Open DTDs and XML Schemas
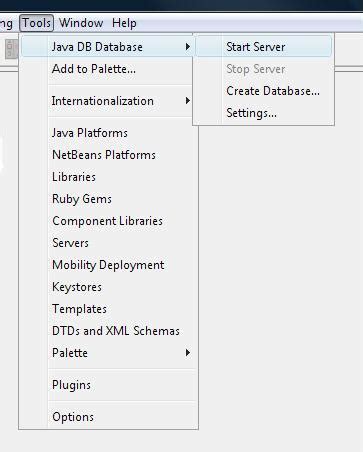The width and height of the screenshot is (363, 452). tap(107, 331)
